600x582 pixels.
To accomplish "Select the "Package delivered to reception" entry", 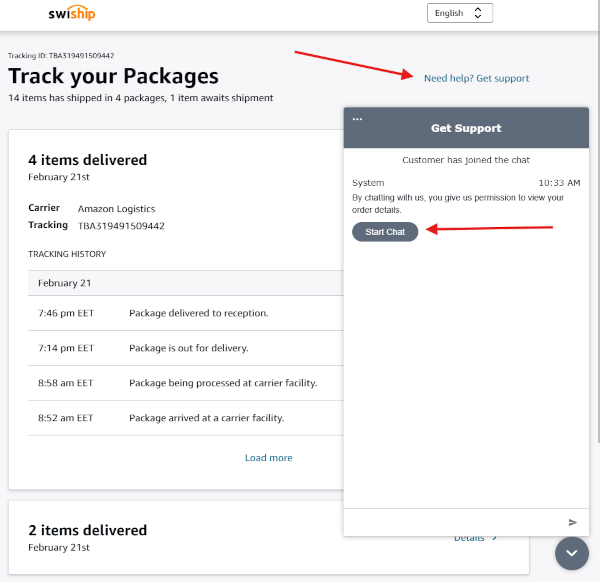I will (198, 313).
